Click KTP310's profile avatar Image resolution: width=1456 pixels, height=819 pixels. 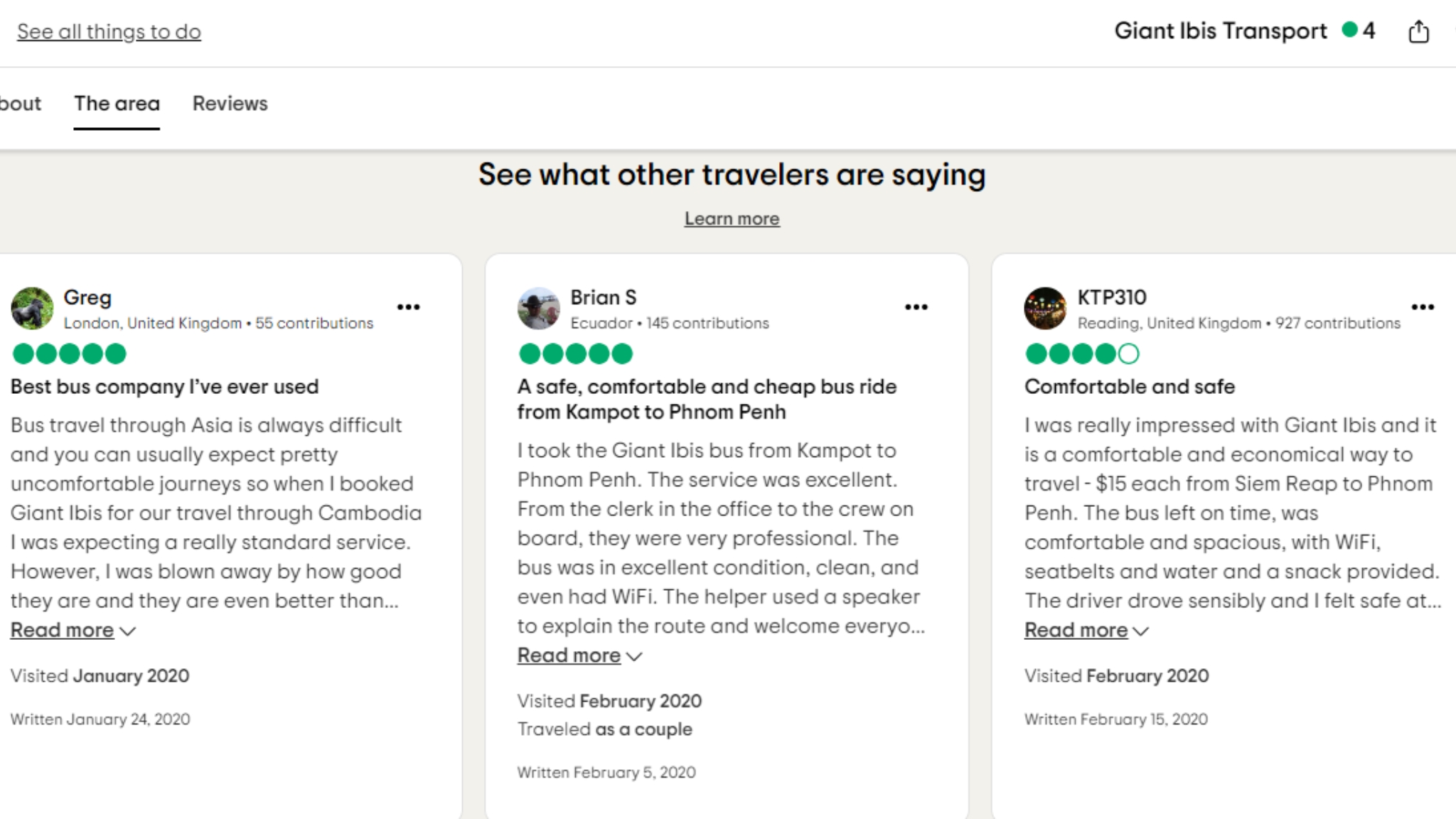pyautogui.click(x=1045, y=308)
